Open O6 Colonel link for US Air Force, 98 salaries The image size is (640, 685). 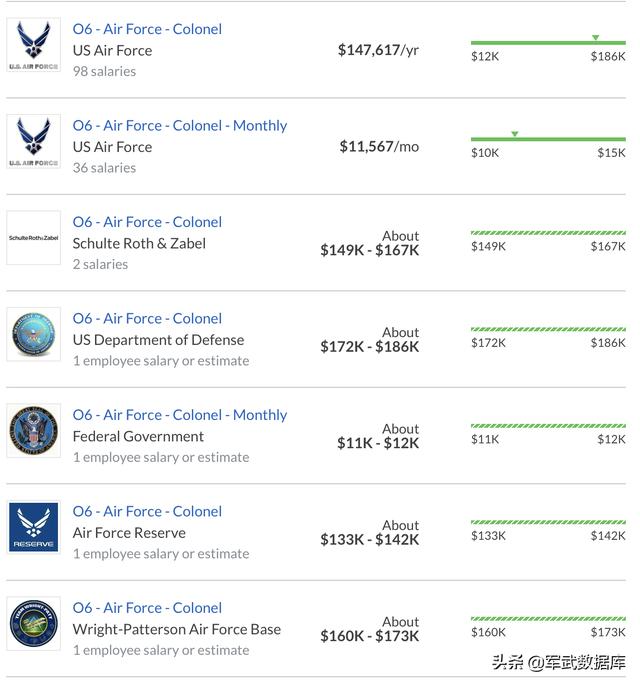point(147,29)
